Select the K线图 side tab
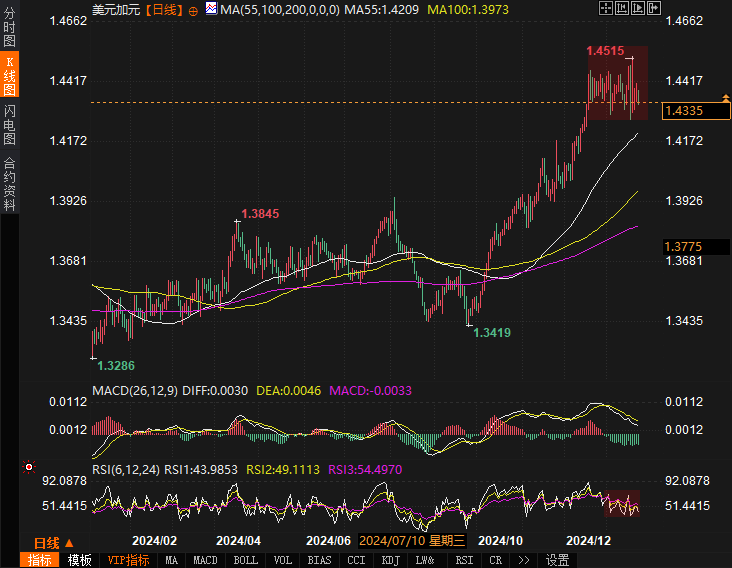This screenshot has width=732, height=568. [x=9, y=75]
